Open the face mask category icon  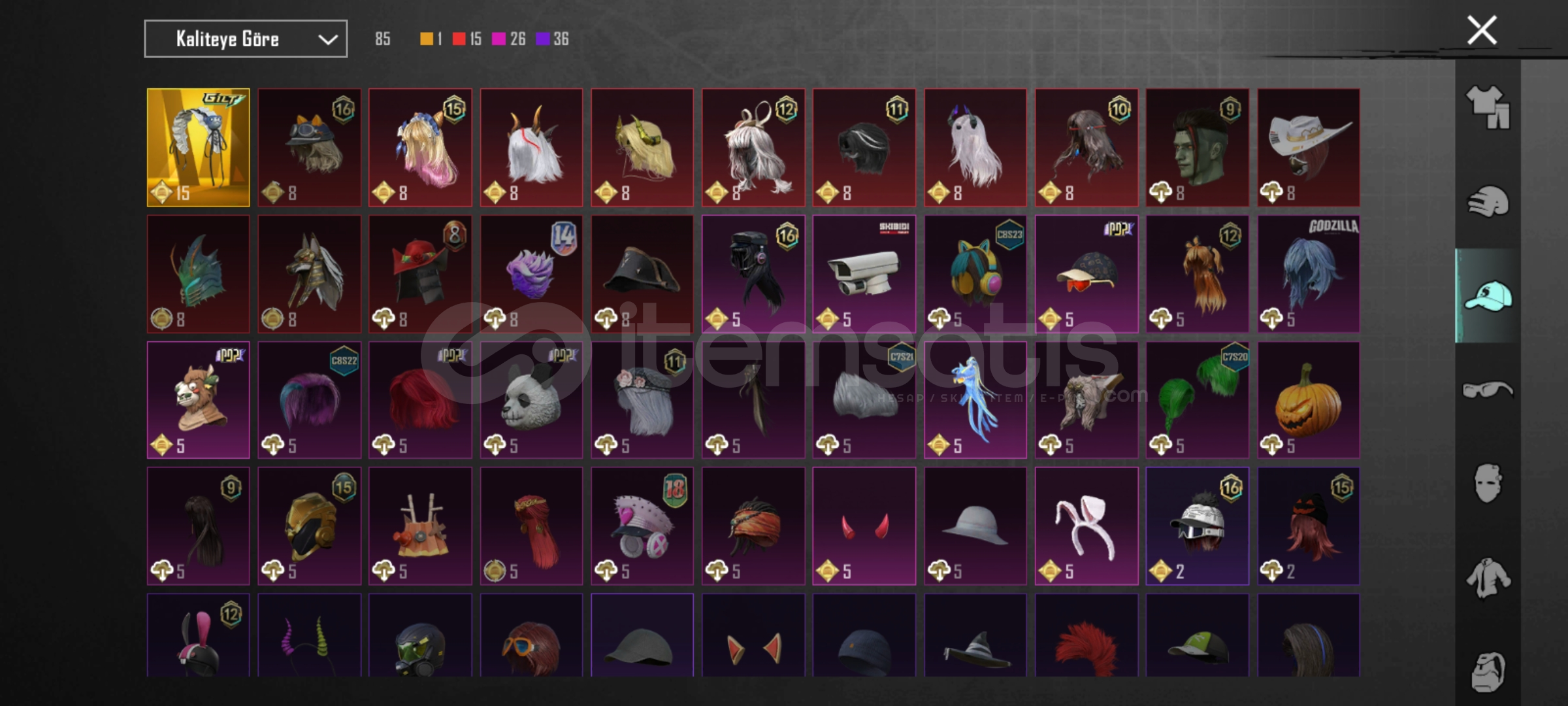pos(1488,484)
